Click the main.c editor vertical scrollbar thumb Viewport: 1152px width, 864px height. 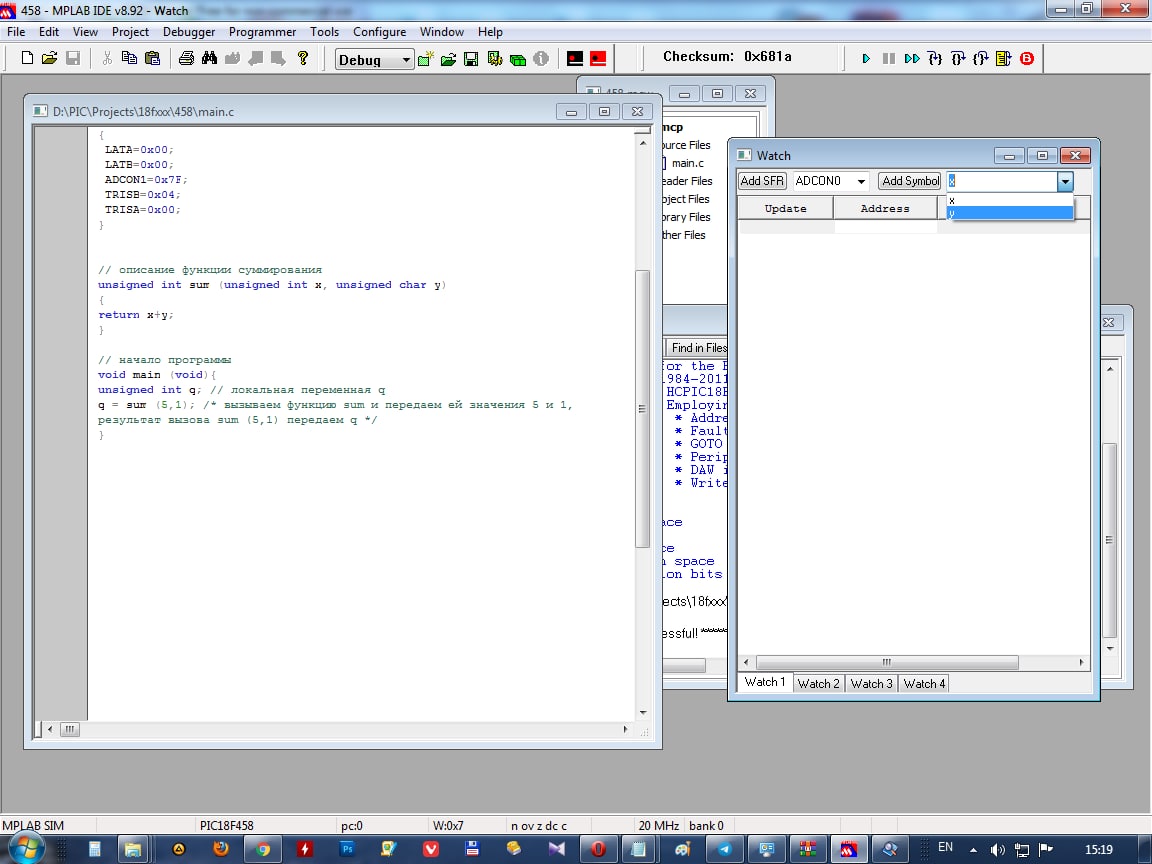pos(642,408)
